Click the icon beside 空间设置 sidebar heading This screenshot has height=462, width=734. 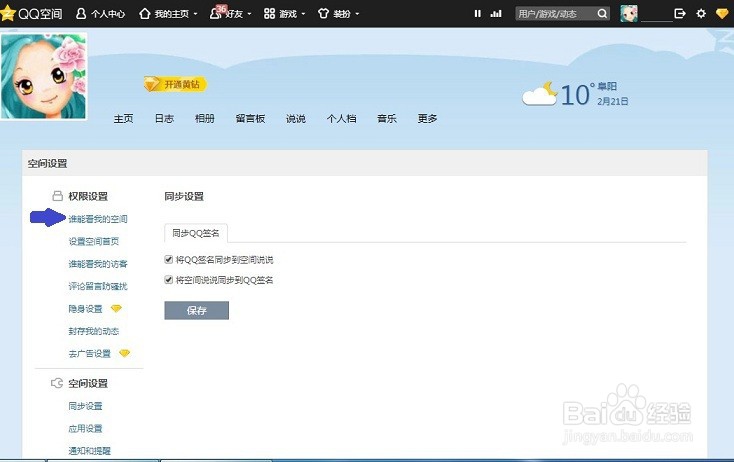pyautogui.click(x=57, y=383)
